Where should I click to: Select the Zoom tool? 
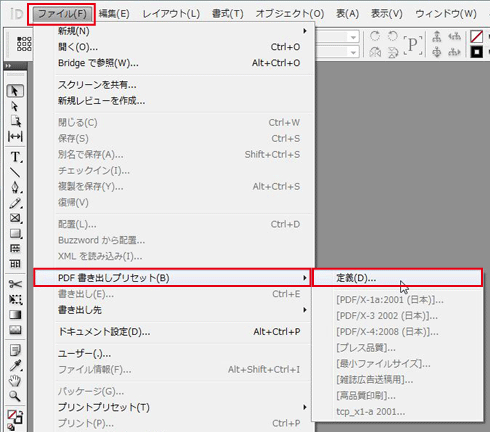[15, 396]
